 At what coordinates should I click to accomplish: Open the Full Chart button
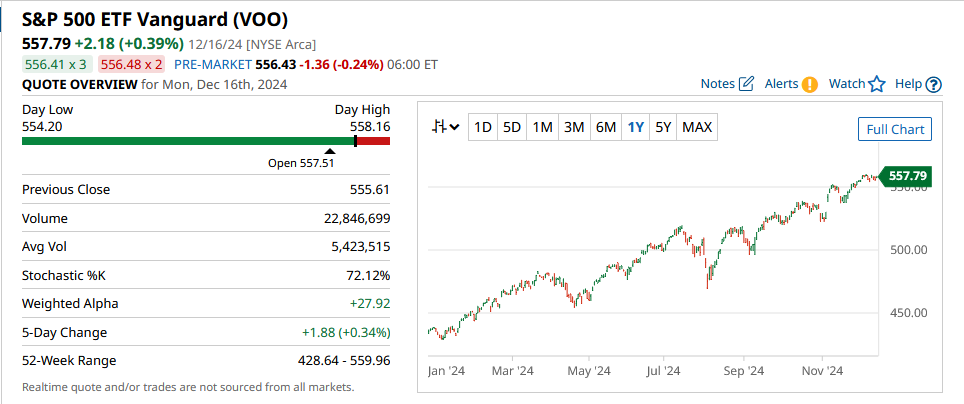pyautogui.click(x=895, y=129)
